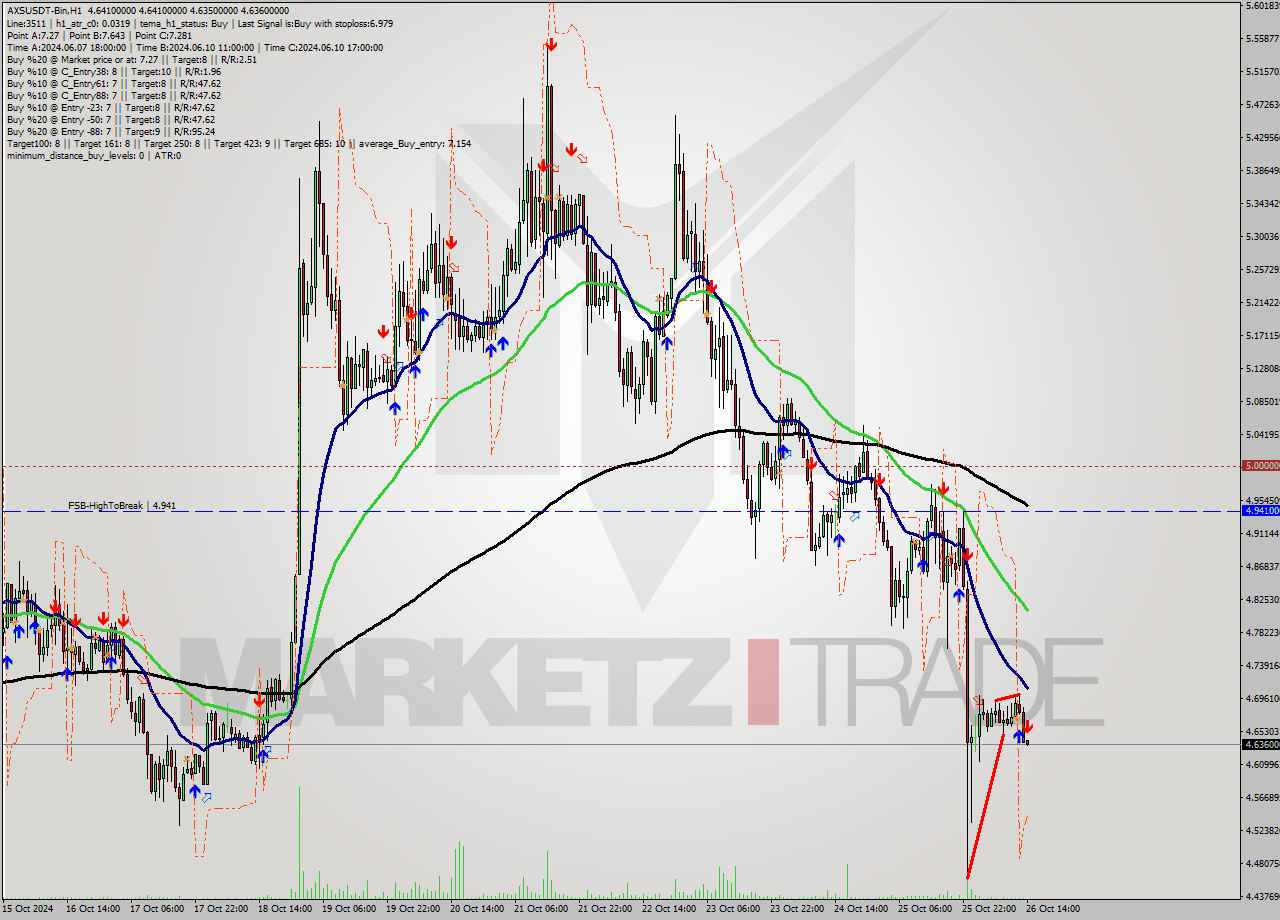
Task: Click the 5.04195 price axis label
Action: 1262,435
